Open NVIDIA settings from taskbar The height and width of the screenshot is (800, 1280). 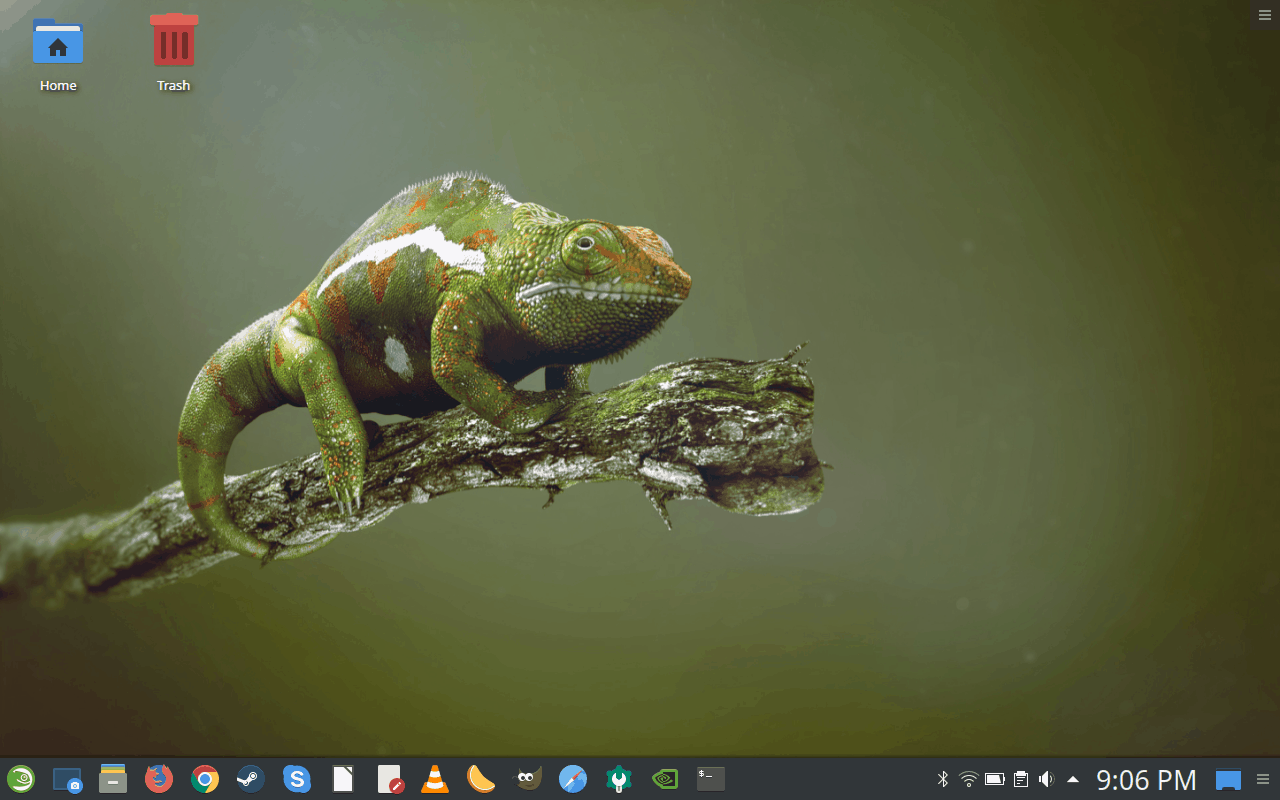pyautogui.click(x=665, y=778)
